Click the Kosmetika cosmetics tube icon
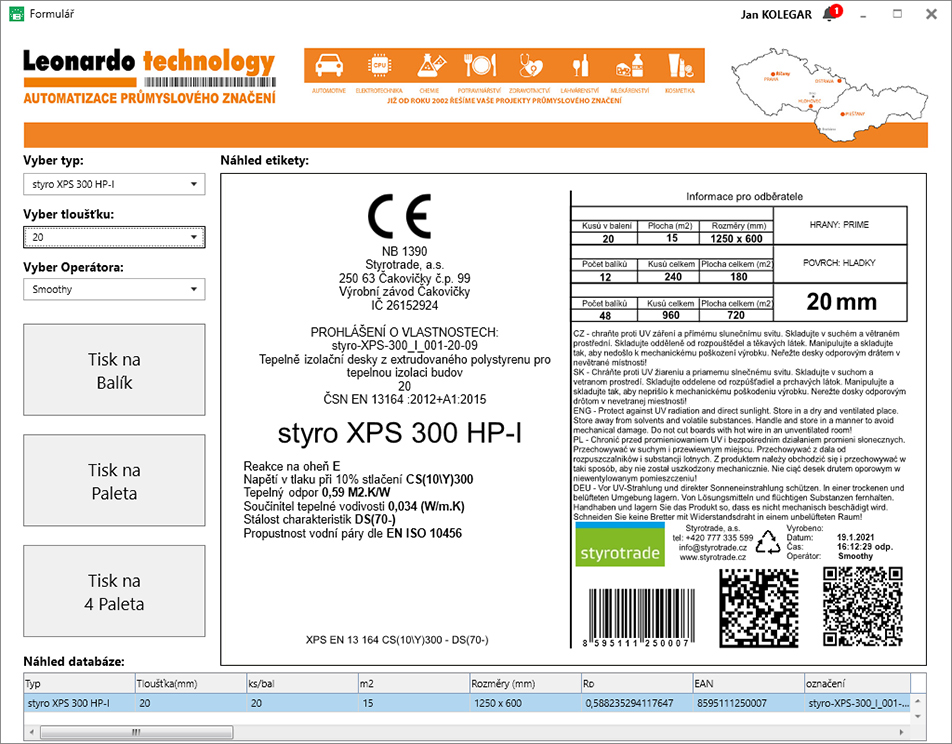Viewport: 952px width, 744px height. 680,66
